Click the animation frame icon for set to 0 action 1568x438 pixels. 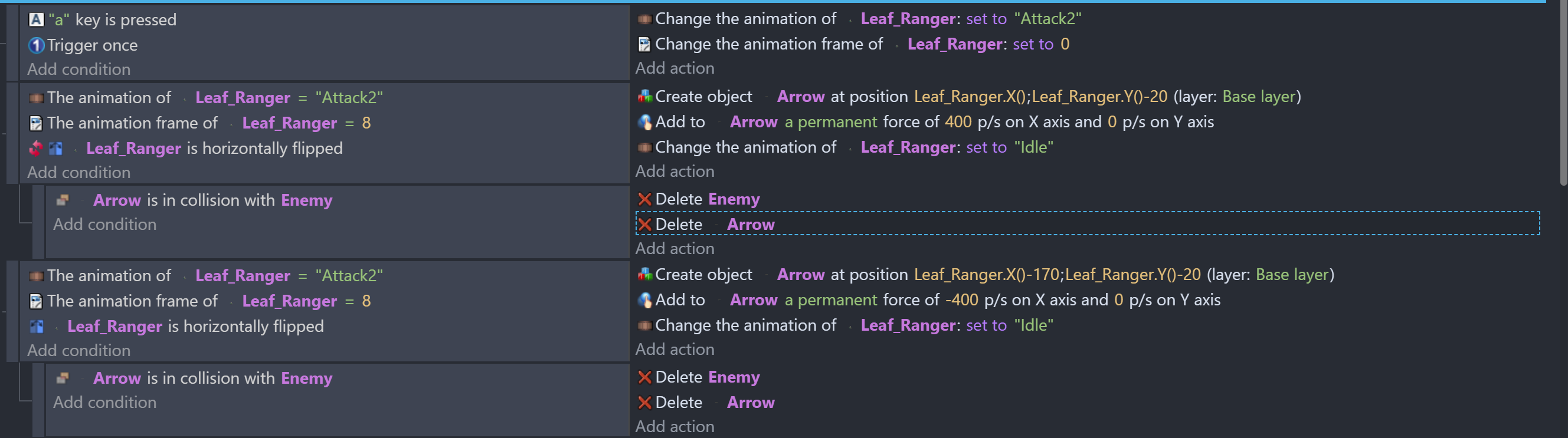click(643, 44)
